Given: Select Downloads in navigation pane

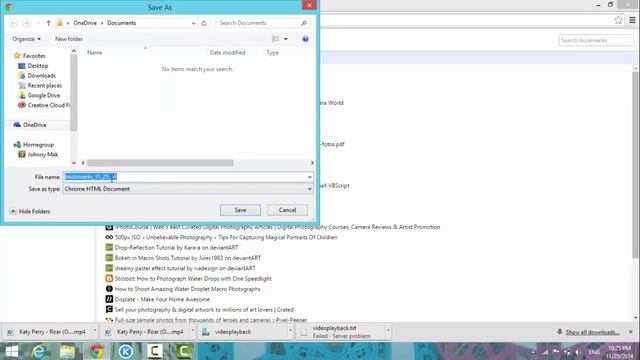Looking at the screenshot, I should (x=41, y=76).
